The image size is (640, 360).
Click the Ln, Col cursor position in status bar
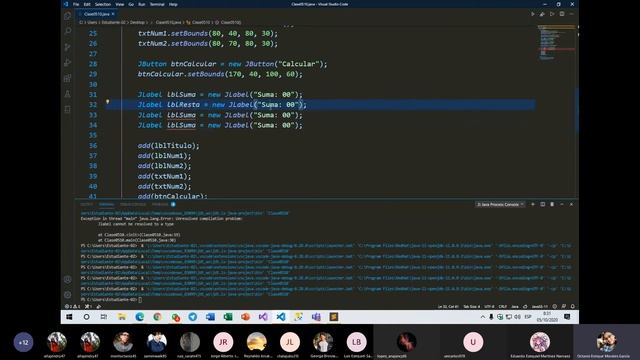(448, 306)
